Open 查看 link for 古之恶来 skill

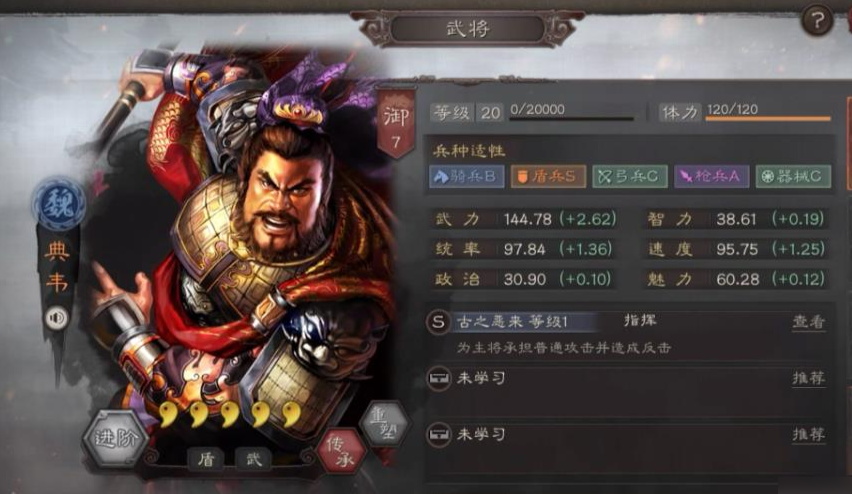point(809,322)
